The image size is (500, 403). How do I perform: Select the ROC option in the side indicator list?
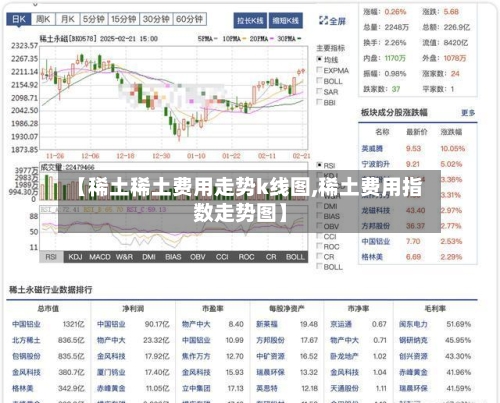tap(328, 247)
